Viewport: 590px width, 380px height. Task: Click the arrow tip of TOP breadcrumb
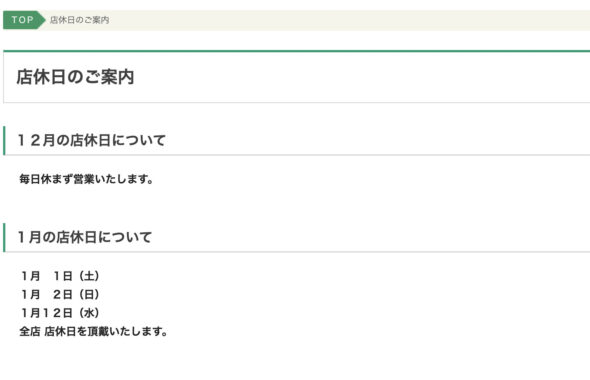pos(42,20)
